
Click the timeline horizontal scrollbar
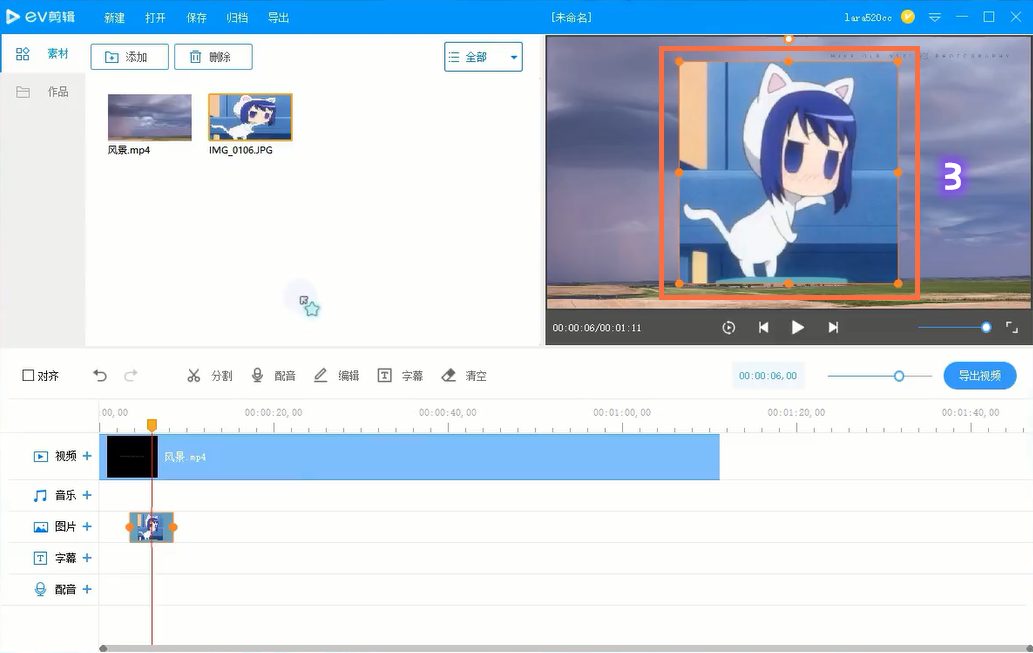565,648
